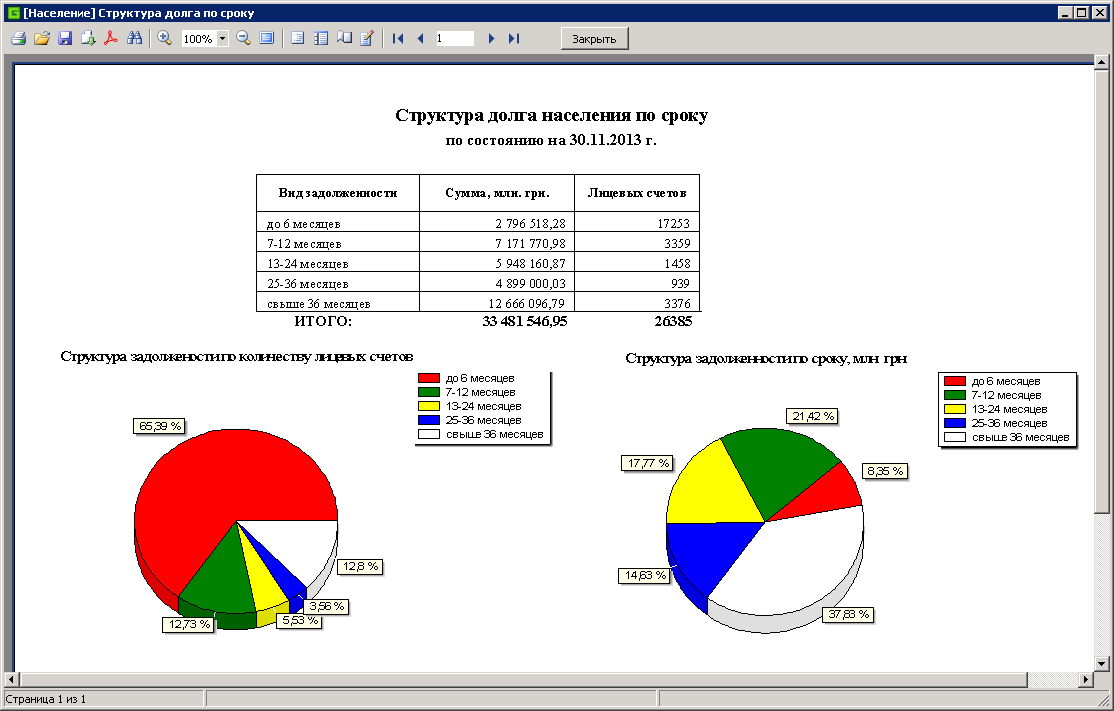Go to the last page
Viewport: 1114px width, 711px height.
coord(514,38)
